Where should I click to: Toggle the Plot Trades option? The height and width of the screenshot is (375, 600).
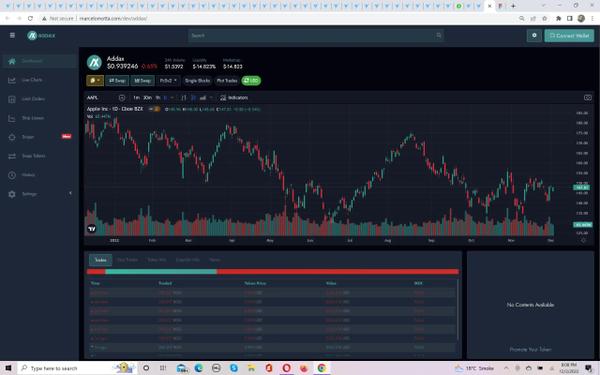point(227,81)
